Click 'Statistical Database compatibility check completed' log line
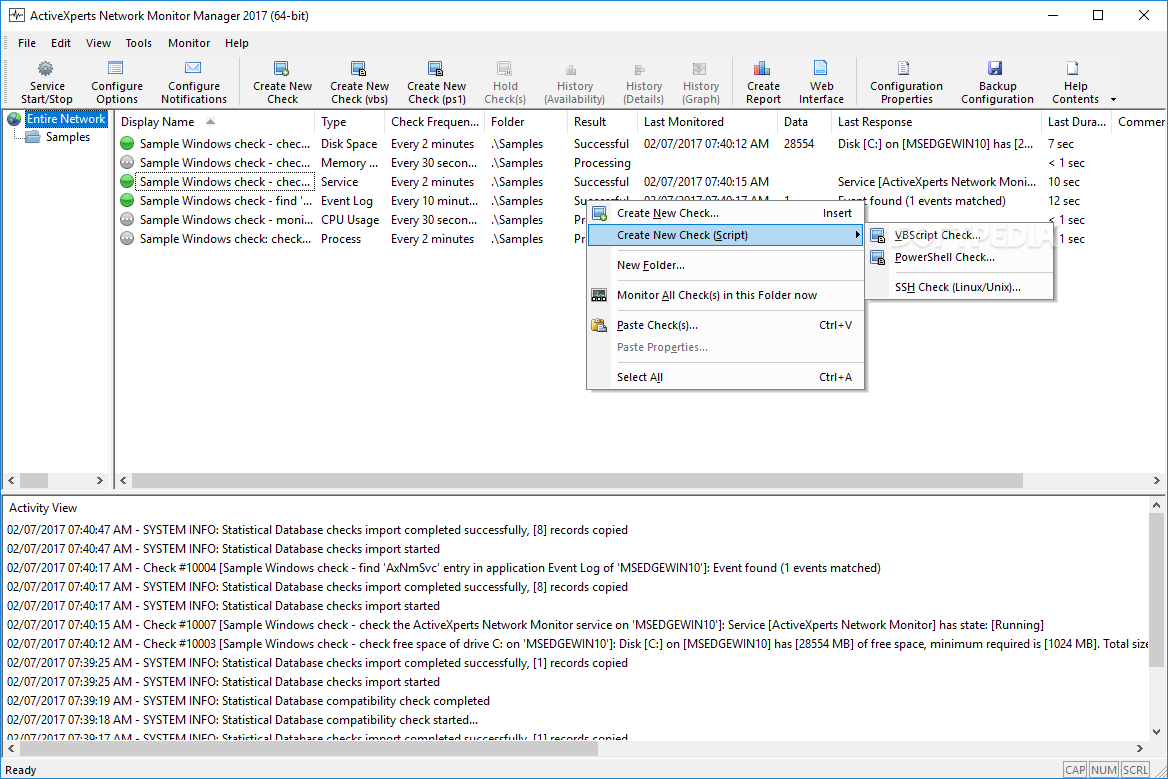 pos(249,701)
